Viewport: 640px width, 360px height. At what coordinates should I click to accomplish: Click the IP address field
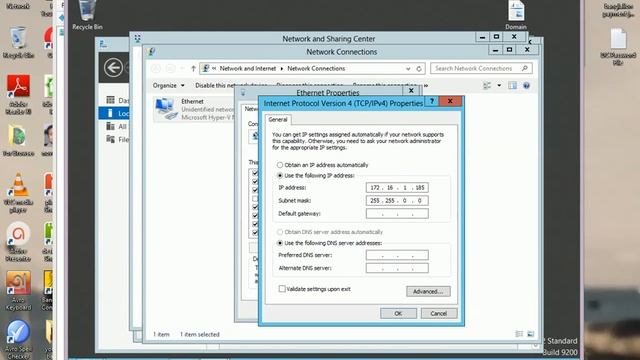point(397,187)
